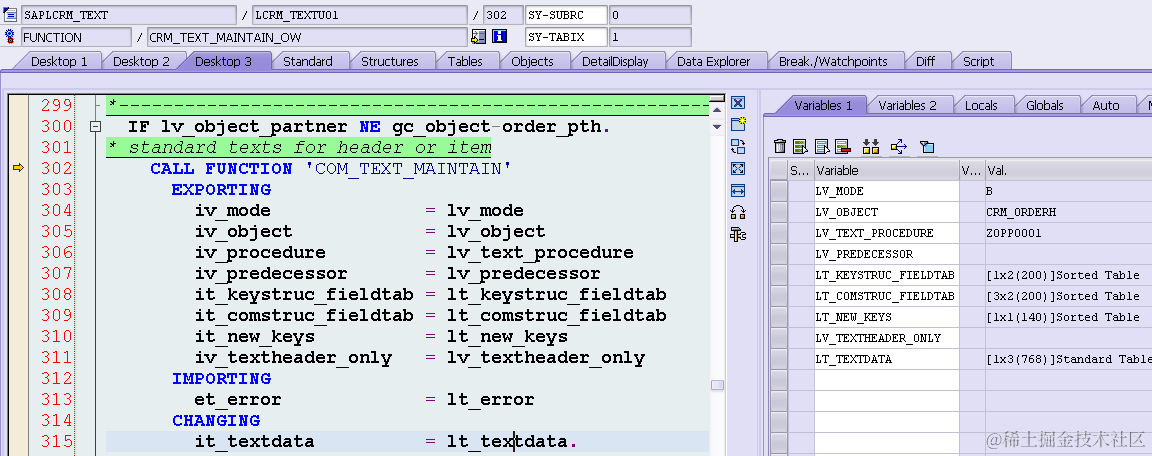Click the Variable column header
1152x456 pixels.
point(886,170)
